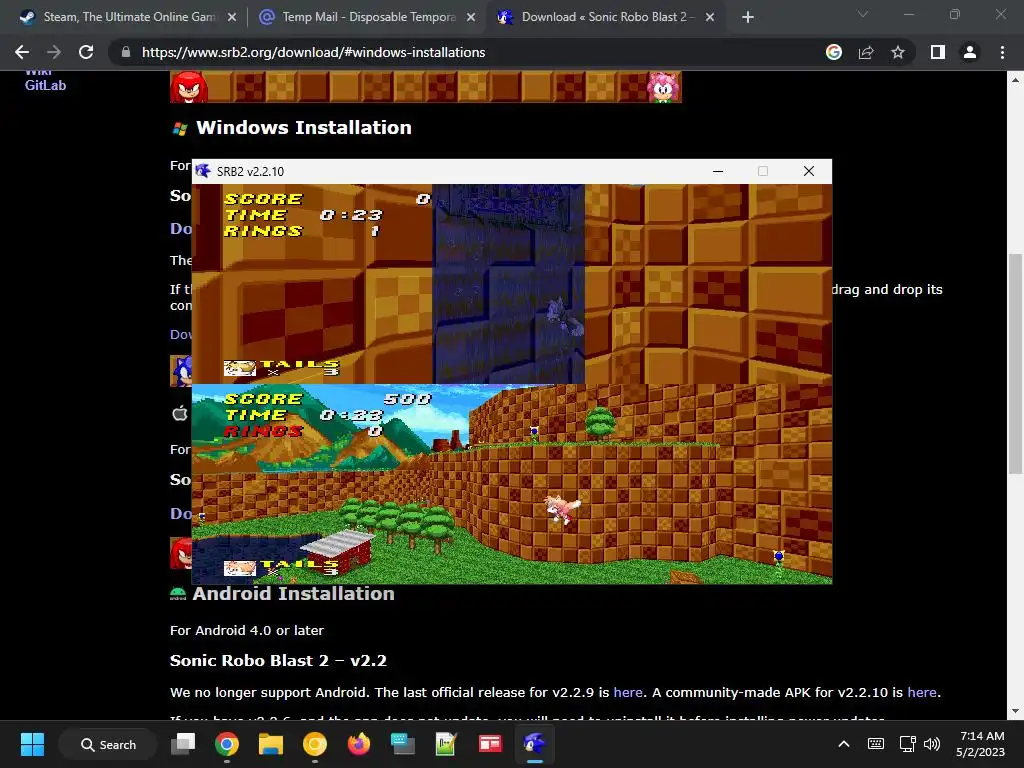Minimize the SRB2 v2.2.10 game window
This screenshot has height=768, width=1024.
tap(718, 171)
